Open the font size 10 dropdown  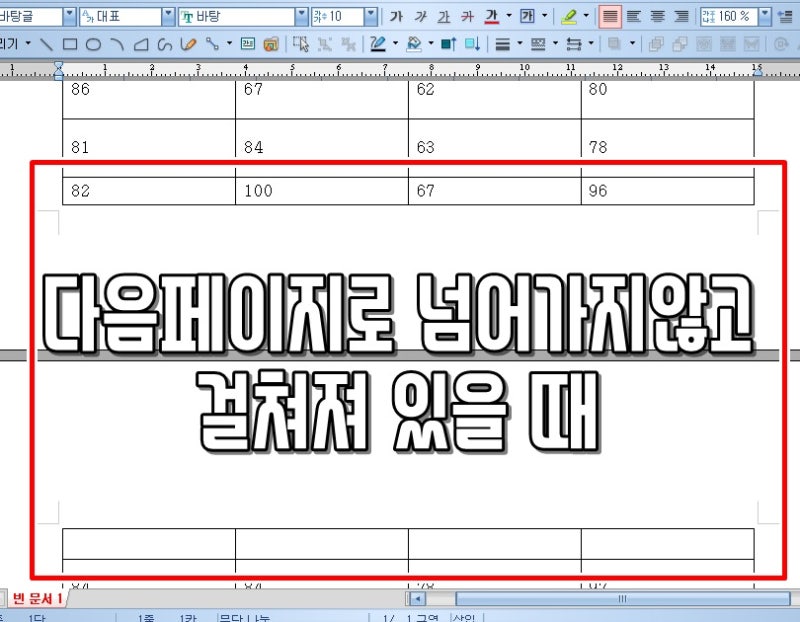371,16
